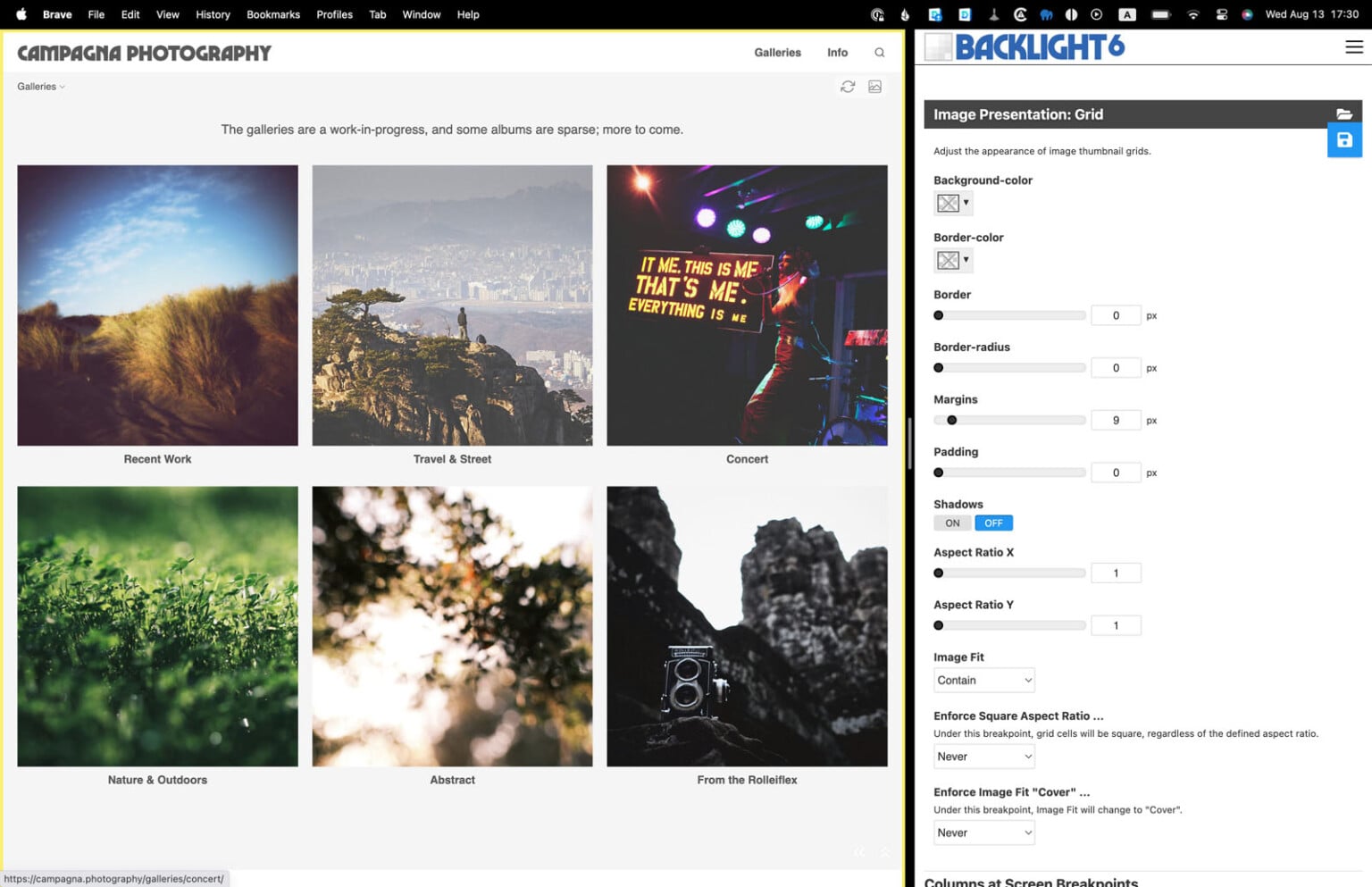Expand the Galleries breadcrumb chevron
The width and height of the screenshot is (1372, 887).
pos(62,87)
